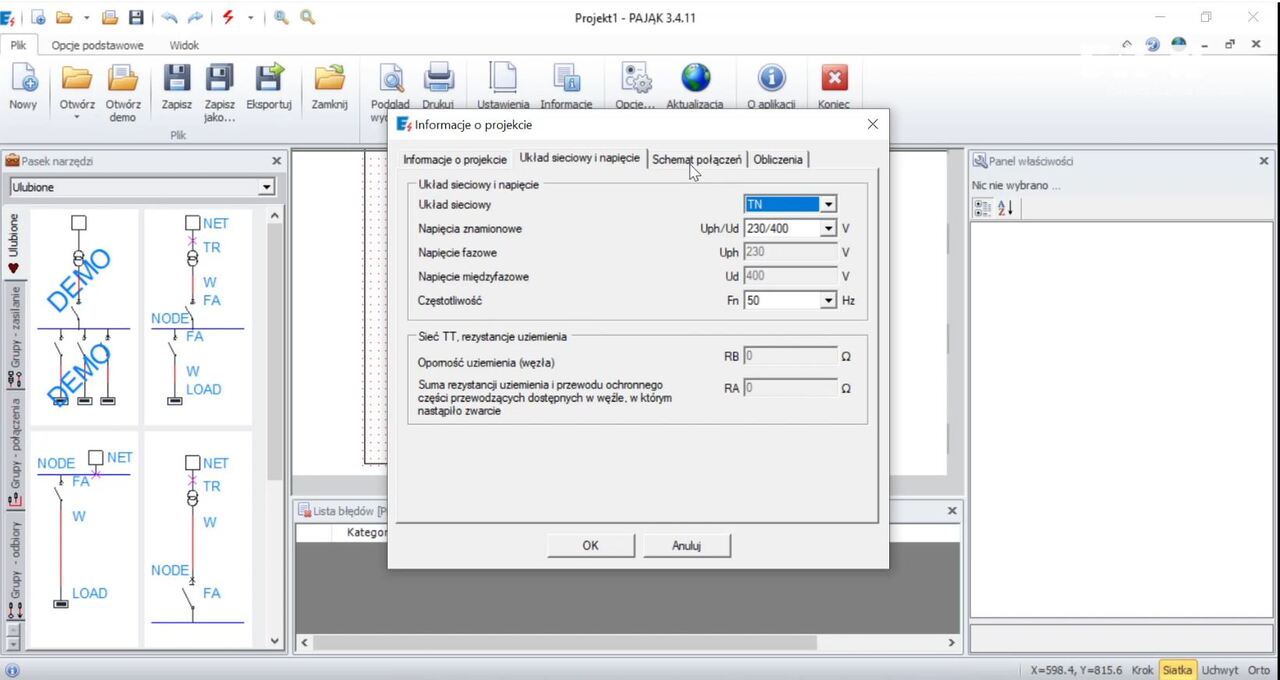
Task: Open Ustawienia settings icon
Action: tap(501, 78)
